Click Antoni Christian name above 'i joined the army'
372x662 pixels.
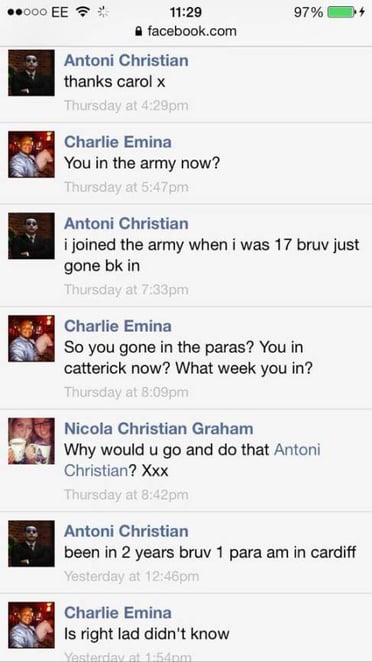click(126, 223)
